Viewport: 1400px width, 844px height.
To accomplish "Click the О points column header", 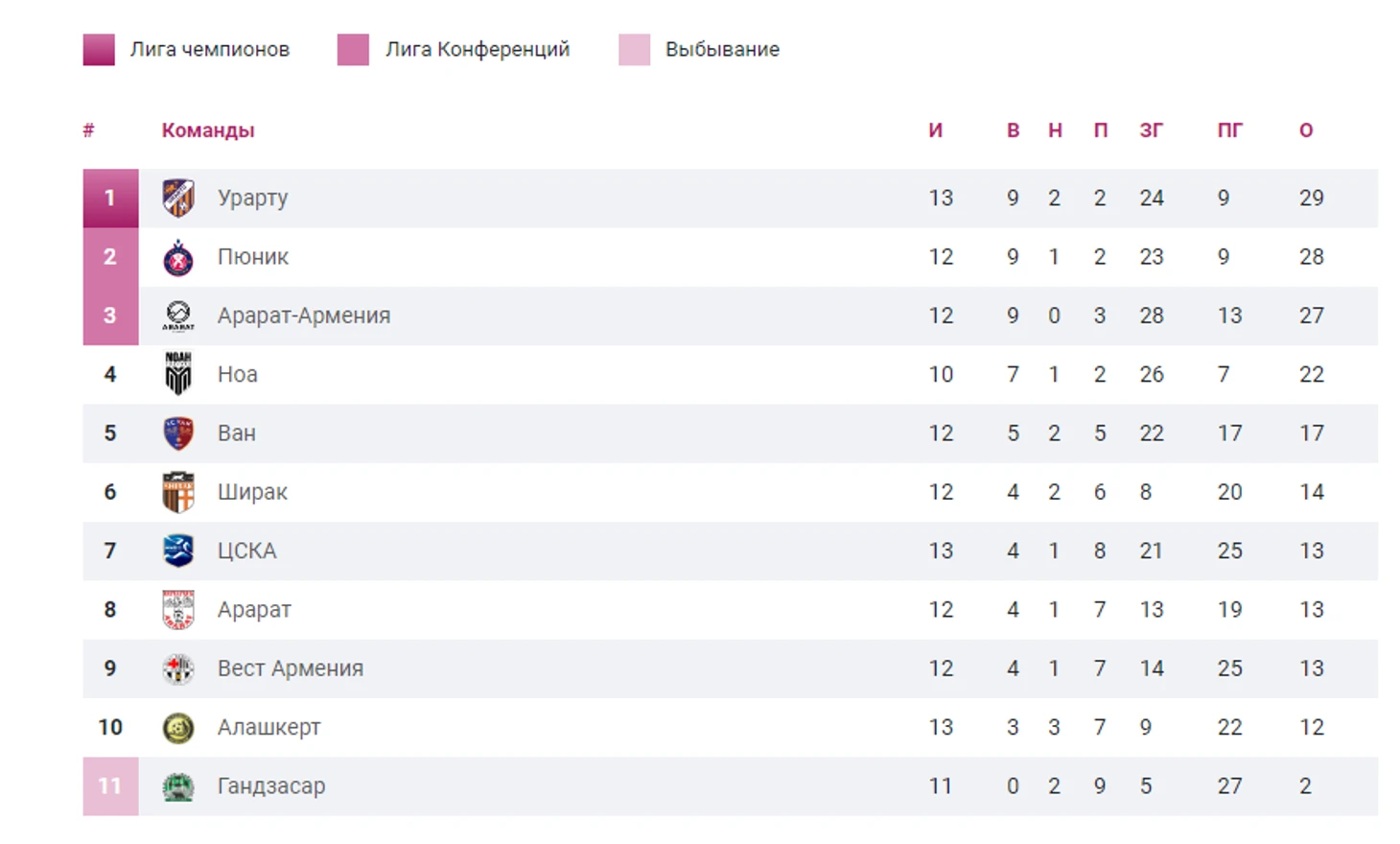I will pos(1306,130).
